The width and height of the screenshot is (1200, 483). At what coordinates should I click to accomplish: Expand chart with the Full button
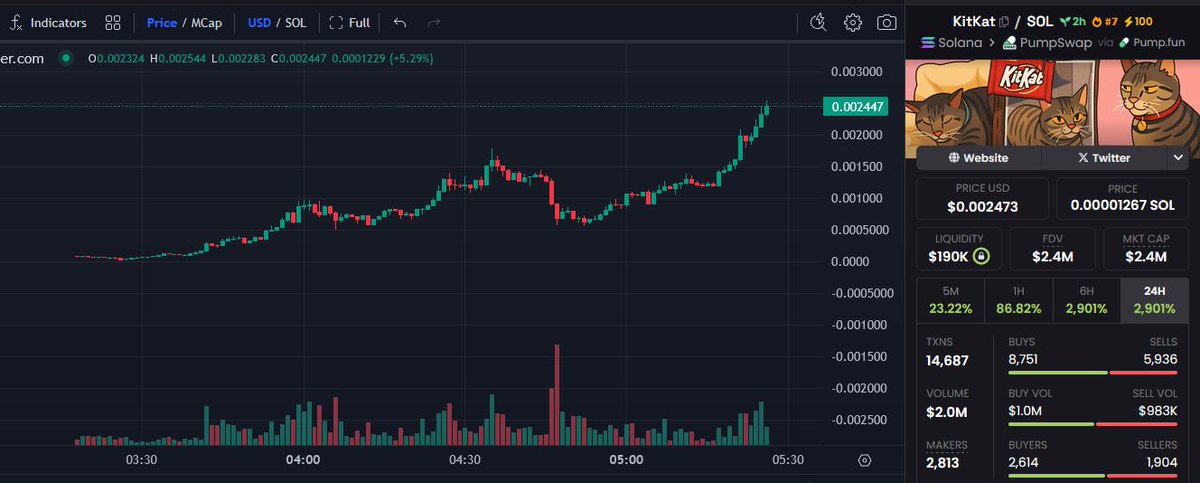pyautogui.click(x=349, y=22)
